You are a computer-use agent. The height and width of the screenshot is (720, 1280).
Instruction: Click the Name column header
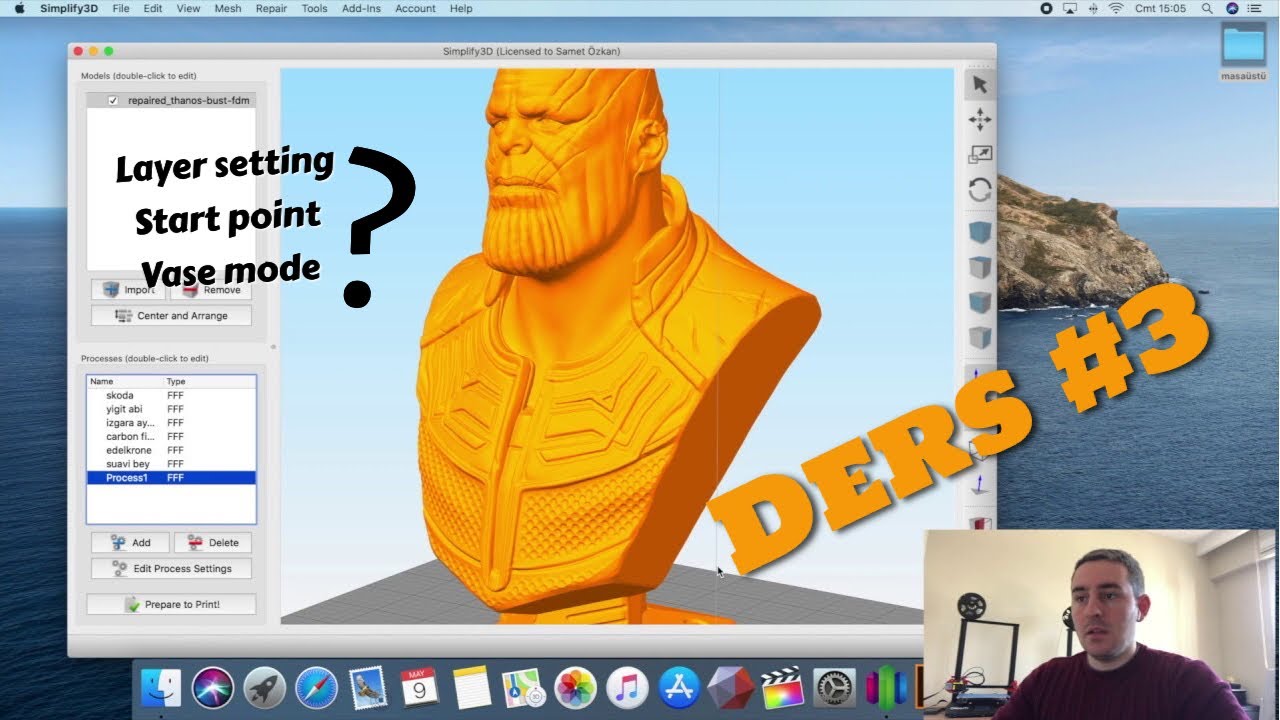point(125,381)
